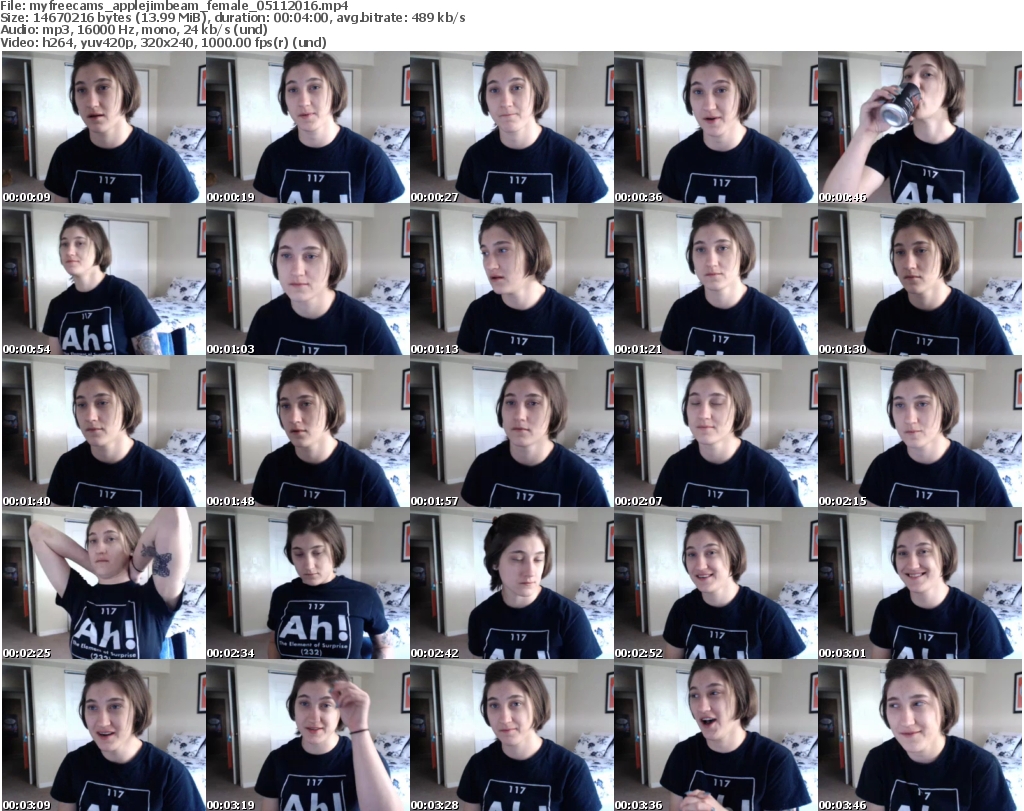Open the frame stamped 00:00:54

104,279
